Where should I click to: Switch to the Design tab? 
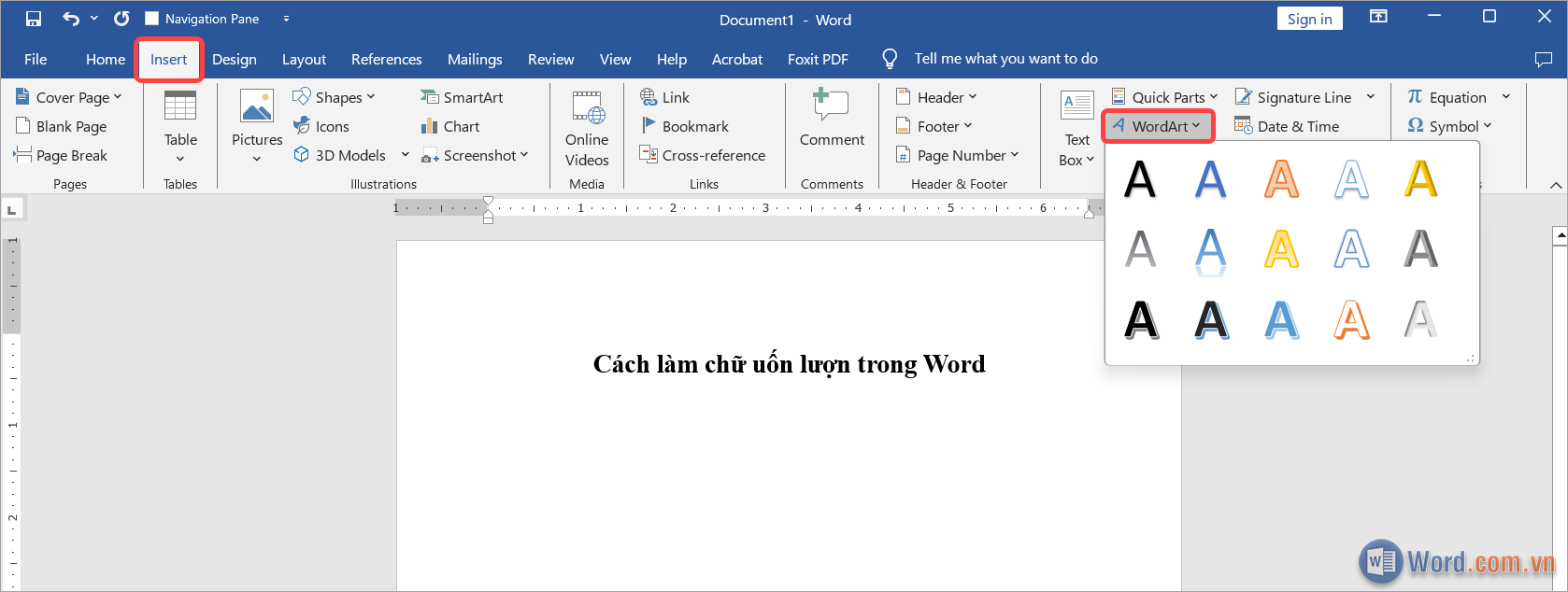[235, 59]
